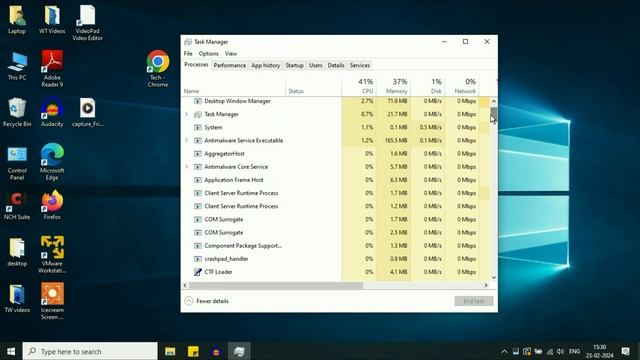Expand Antimalware Service Executable row
Image resolution: width=640 pixels, height=360 pixels.
point(187,140)
